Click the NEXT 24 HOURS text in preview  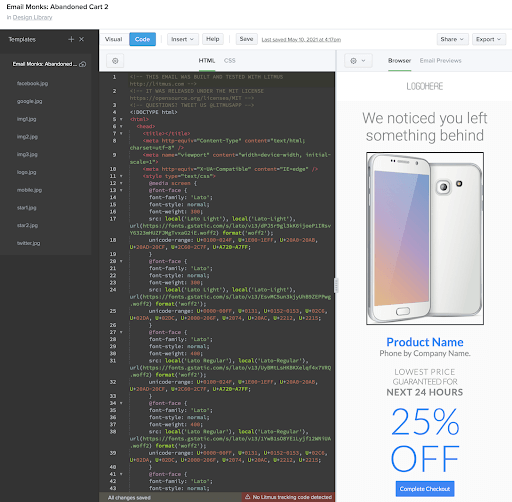tap(425, 392)
